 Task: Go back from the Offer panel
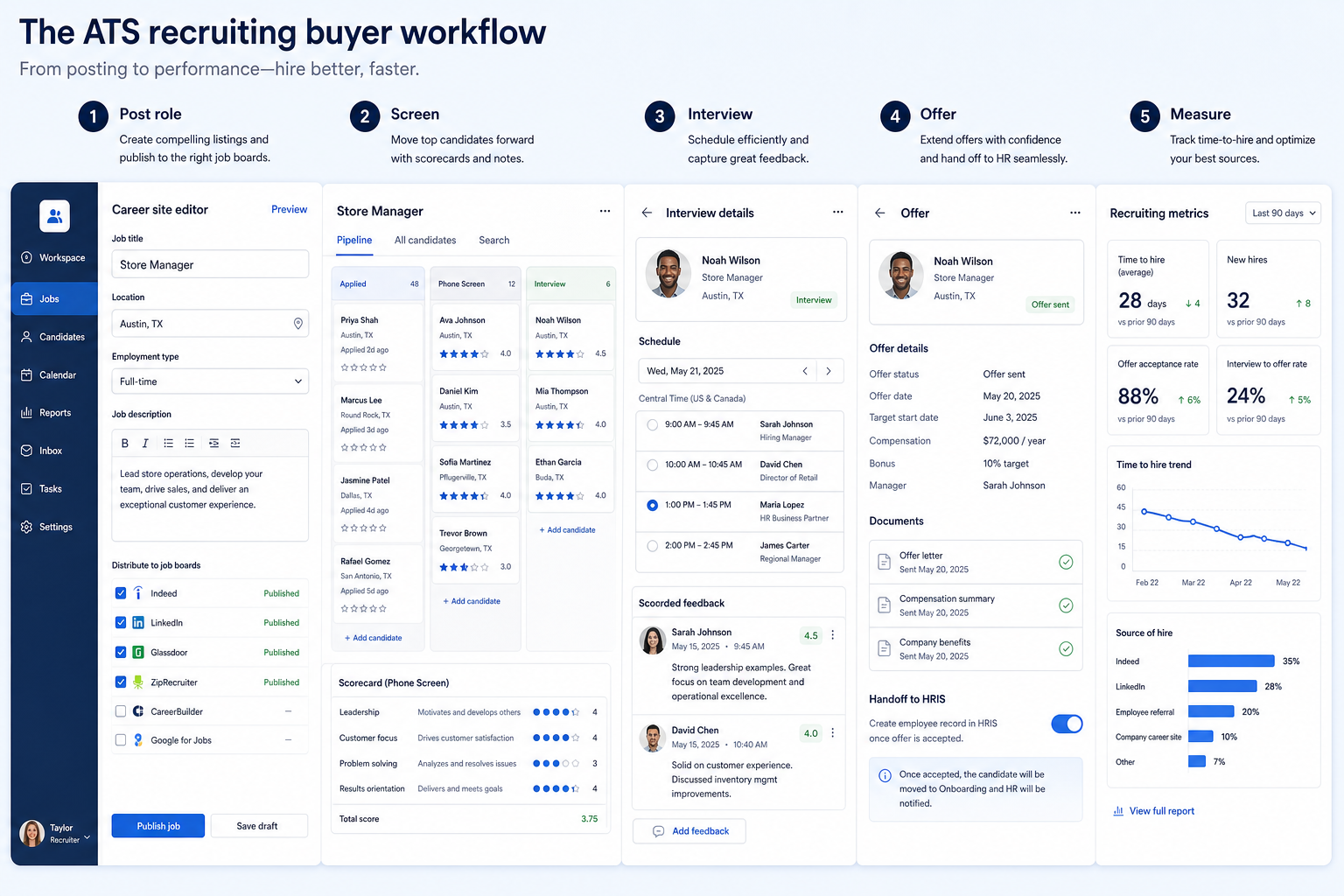(880, 213)
